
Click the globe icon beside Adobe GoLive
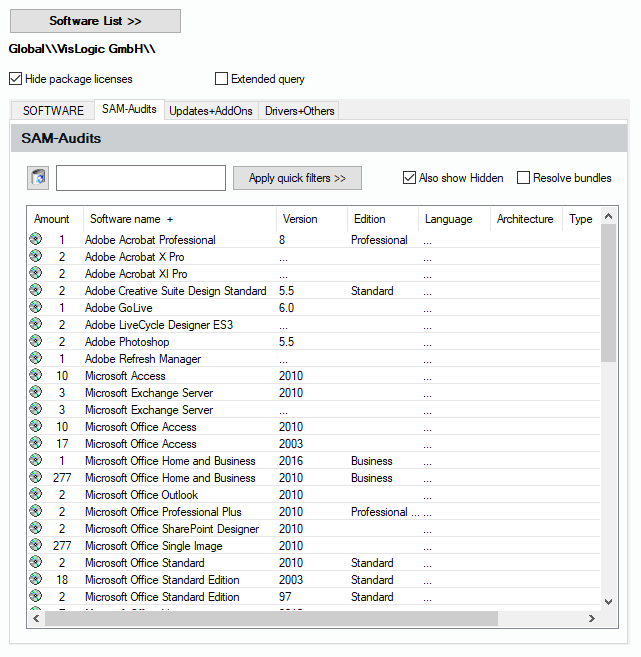(x=36, y=308)
